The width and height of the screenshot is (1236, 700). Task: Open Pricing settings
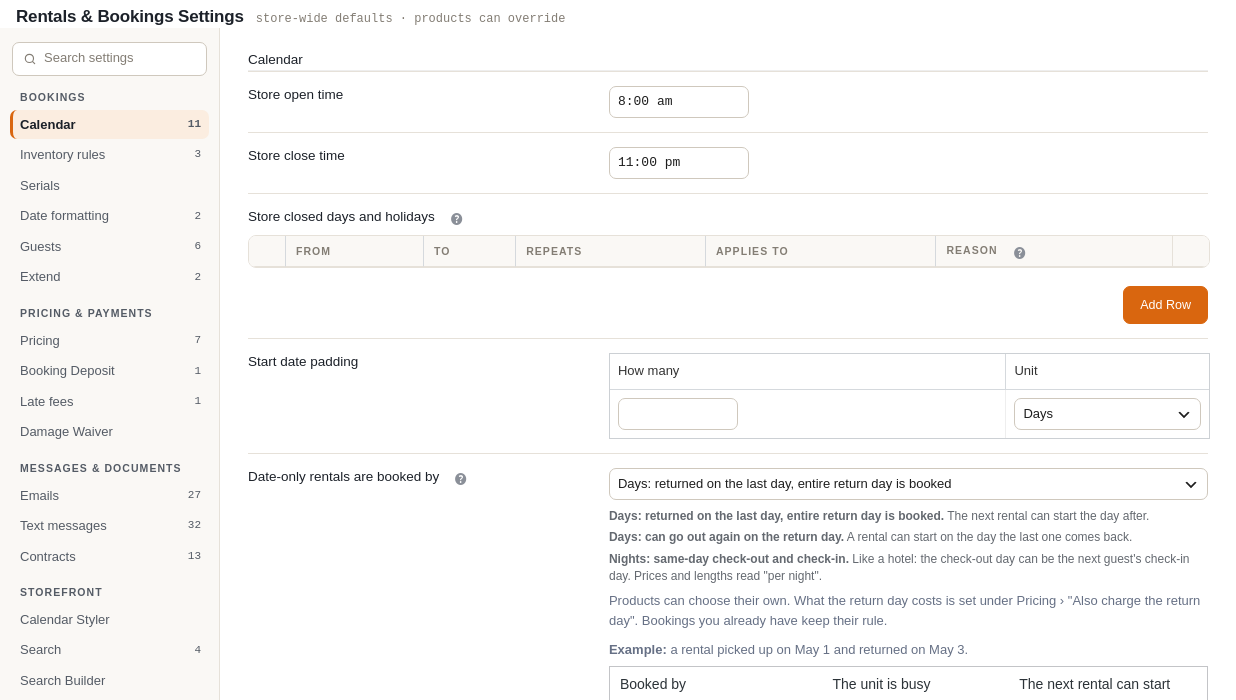coord(110,340)
